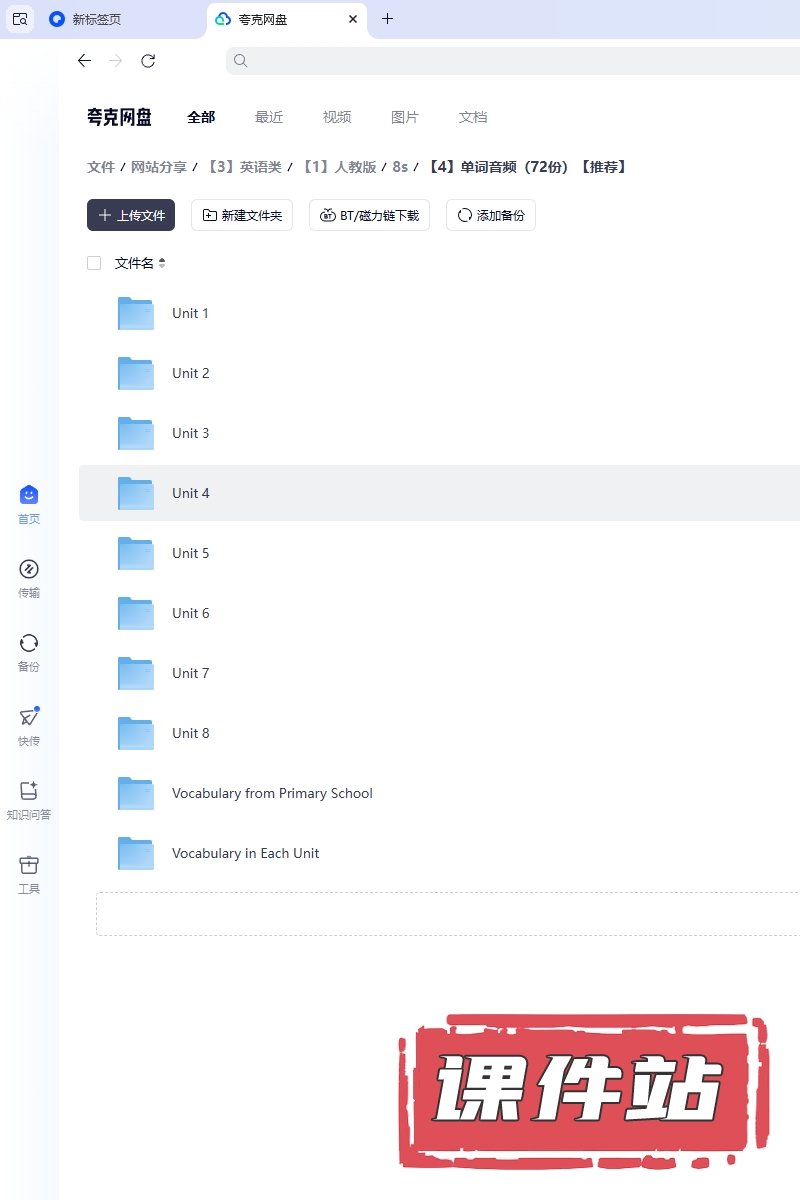Switch to the 视频 tab
Image resolution: width=800 pixels, height=1200 pixels.
point(337,117)
